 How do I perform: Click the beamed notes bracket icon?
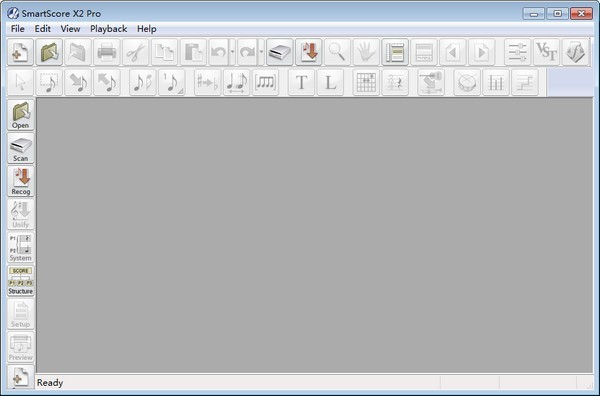265,82
